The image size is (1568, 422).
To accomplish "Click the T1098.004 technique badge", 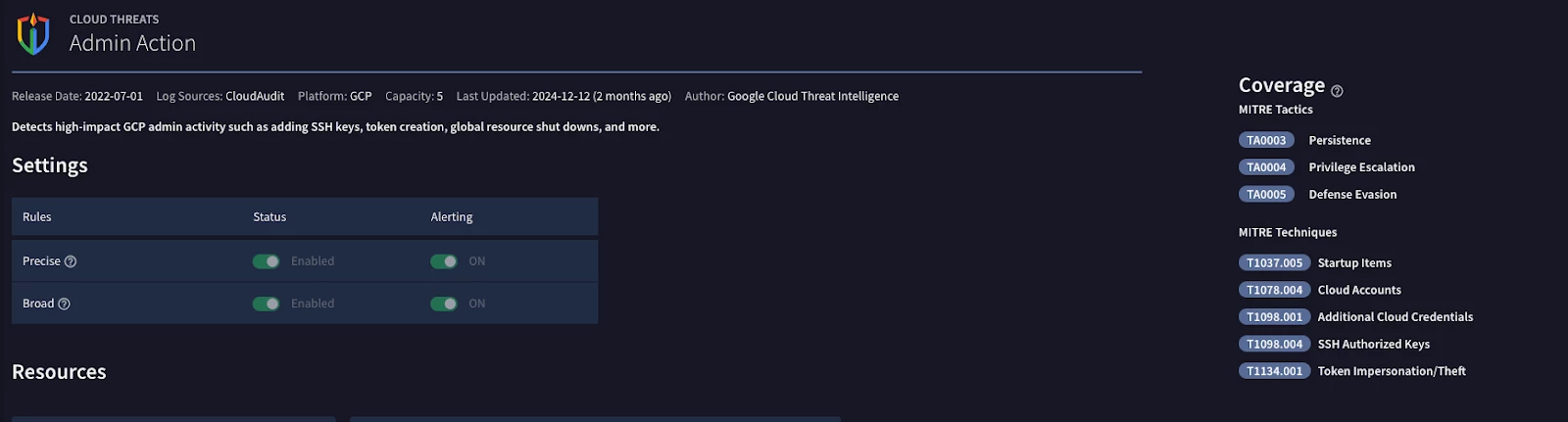I will 1274,344.
